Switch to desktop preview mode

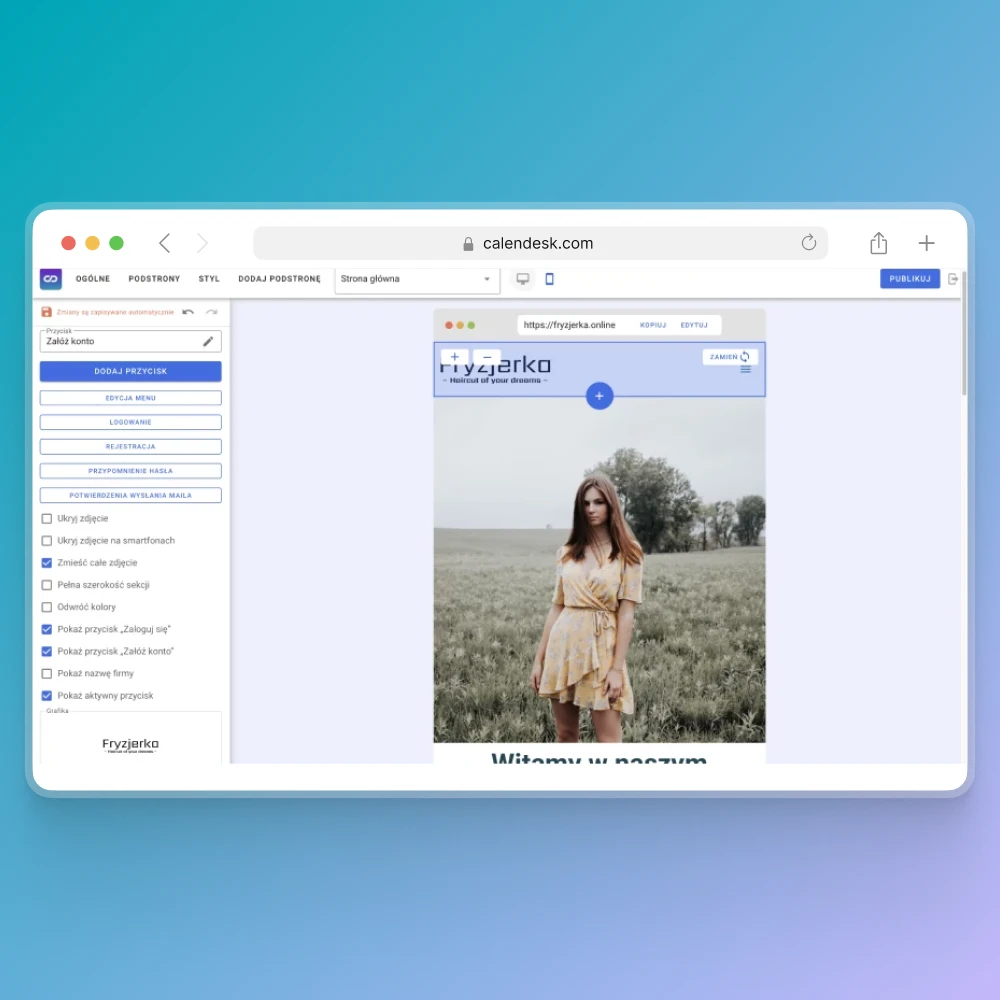click(522, 279)
